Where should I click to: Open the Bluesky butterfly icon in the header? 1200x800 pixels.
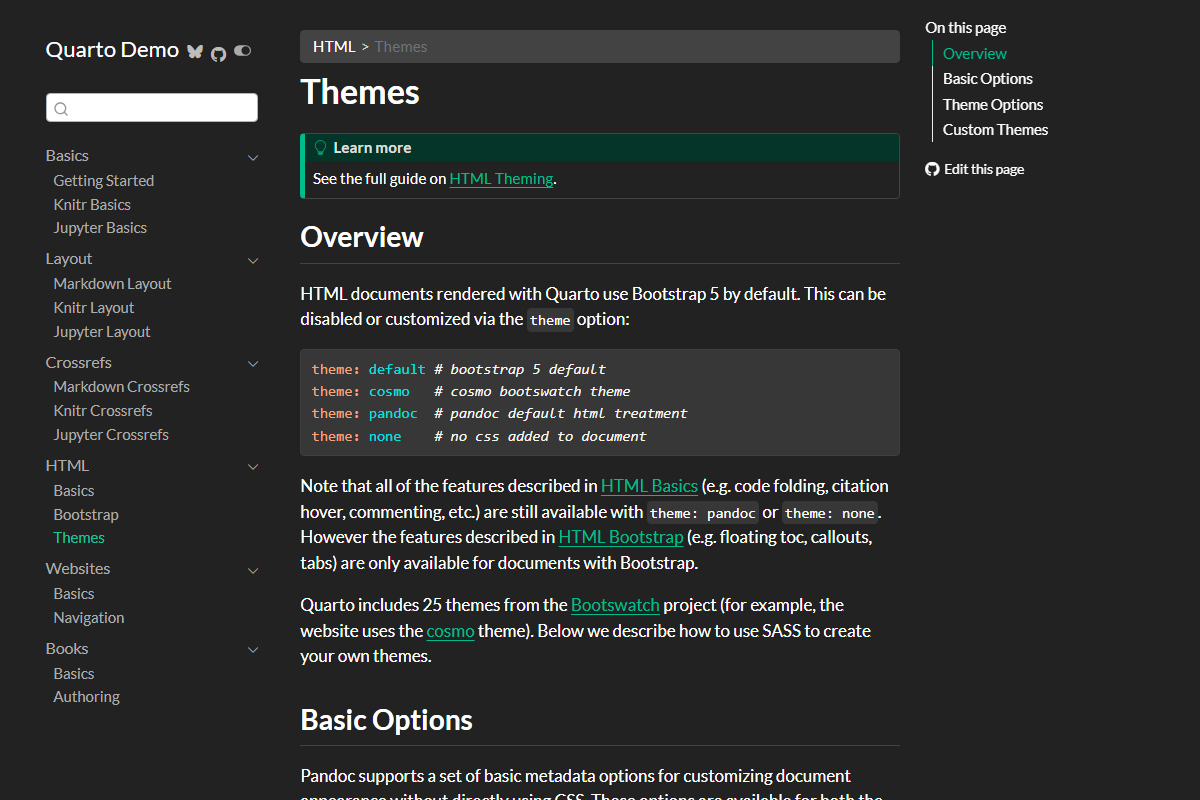pyautogui.click(x=195, y=50)
